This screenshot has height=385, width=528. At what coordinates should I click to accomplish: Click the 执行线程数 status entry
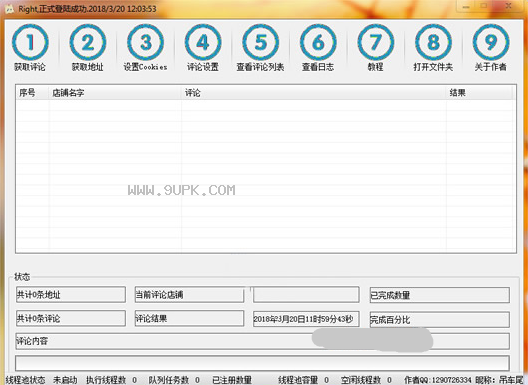(111, 380)
